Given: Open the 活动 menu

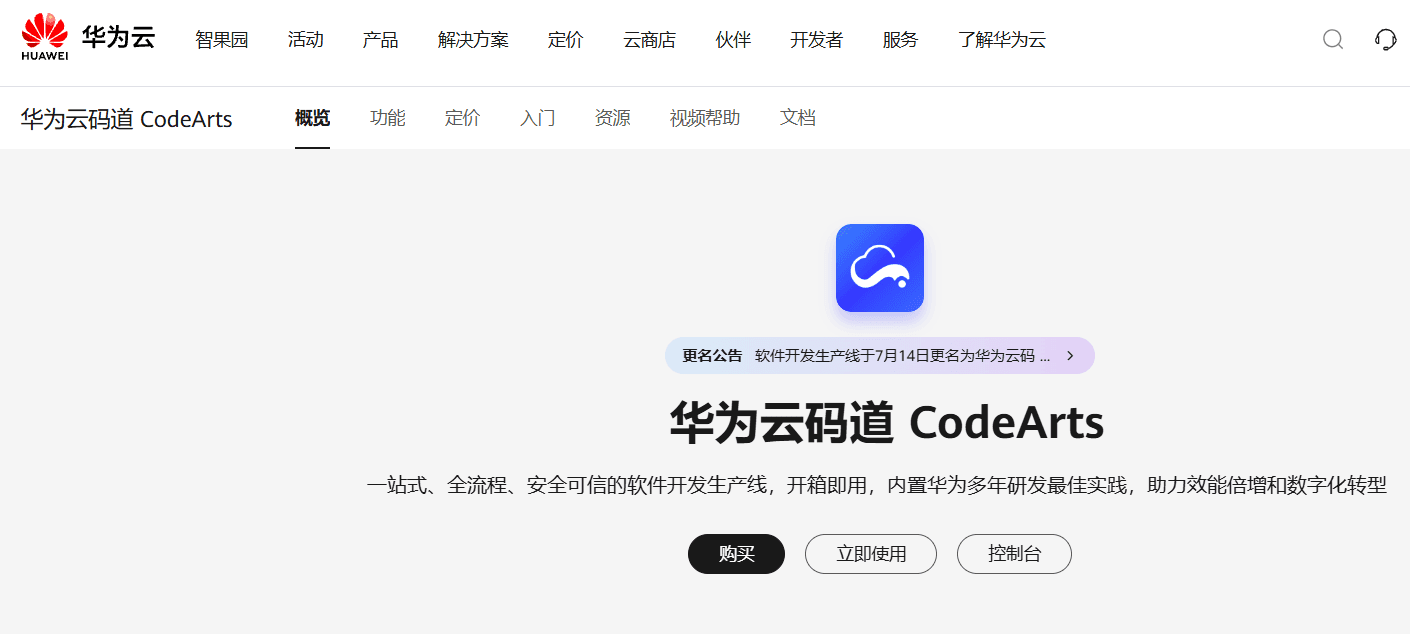Looking at the screenshot, I should [x=306, y=40].
